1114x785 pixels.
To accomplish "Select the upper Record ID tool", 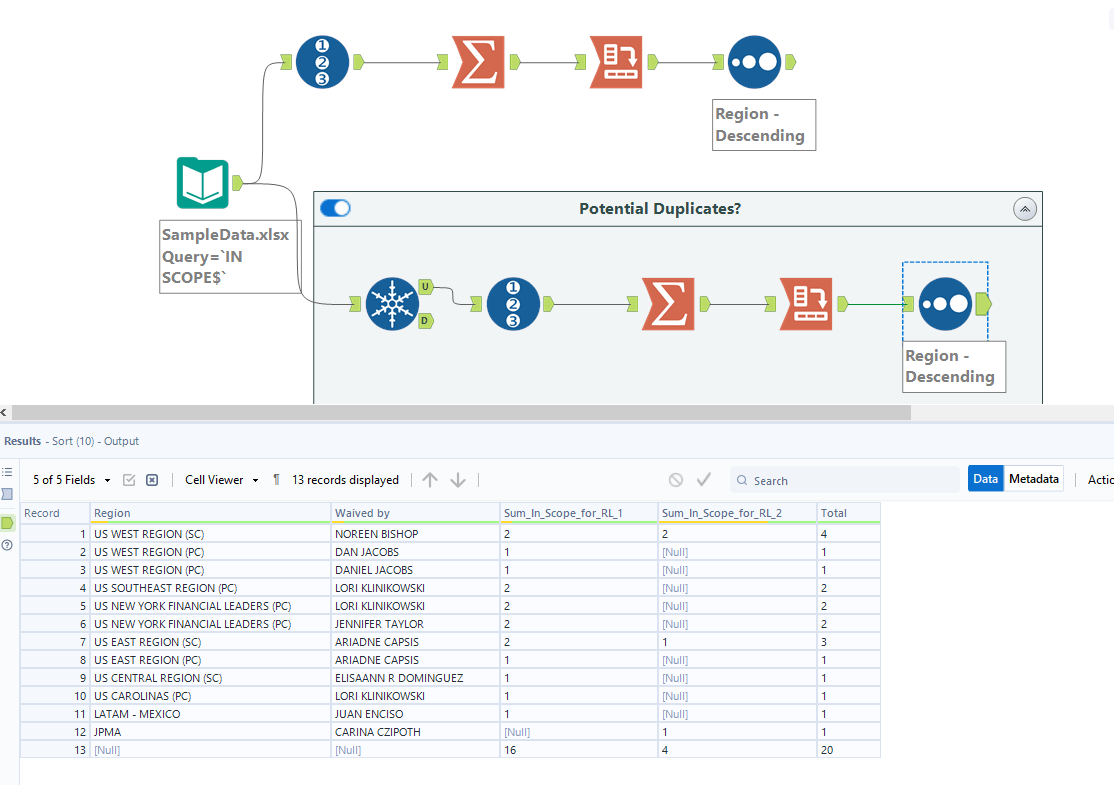I will [x=322, y=61].
